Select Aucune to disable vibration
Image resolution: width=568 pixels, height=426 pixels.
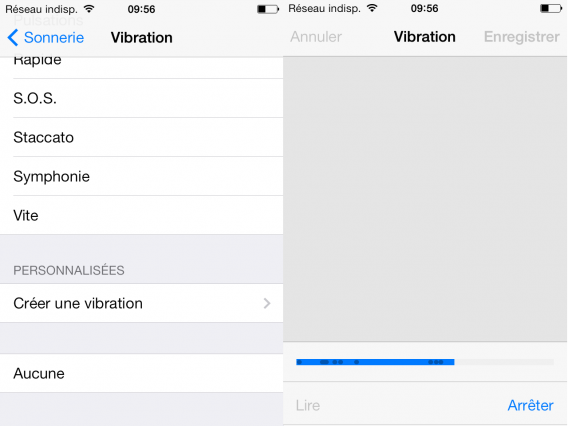point(141,373)
